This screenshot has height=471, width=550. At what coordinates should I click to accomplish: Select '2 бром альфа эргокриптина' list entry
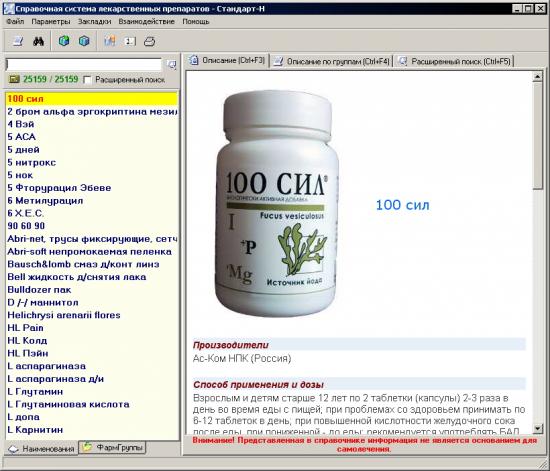[92, 112]
